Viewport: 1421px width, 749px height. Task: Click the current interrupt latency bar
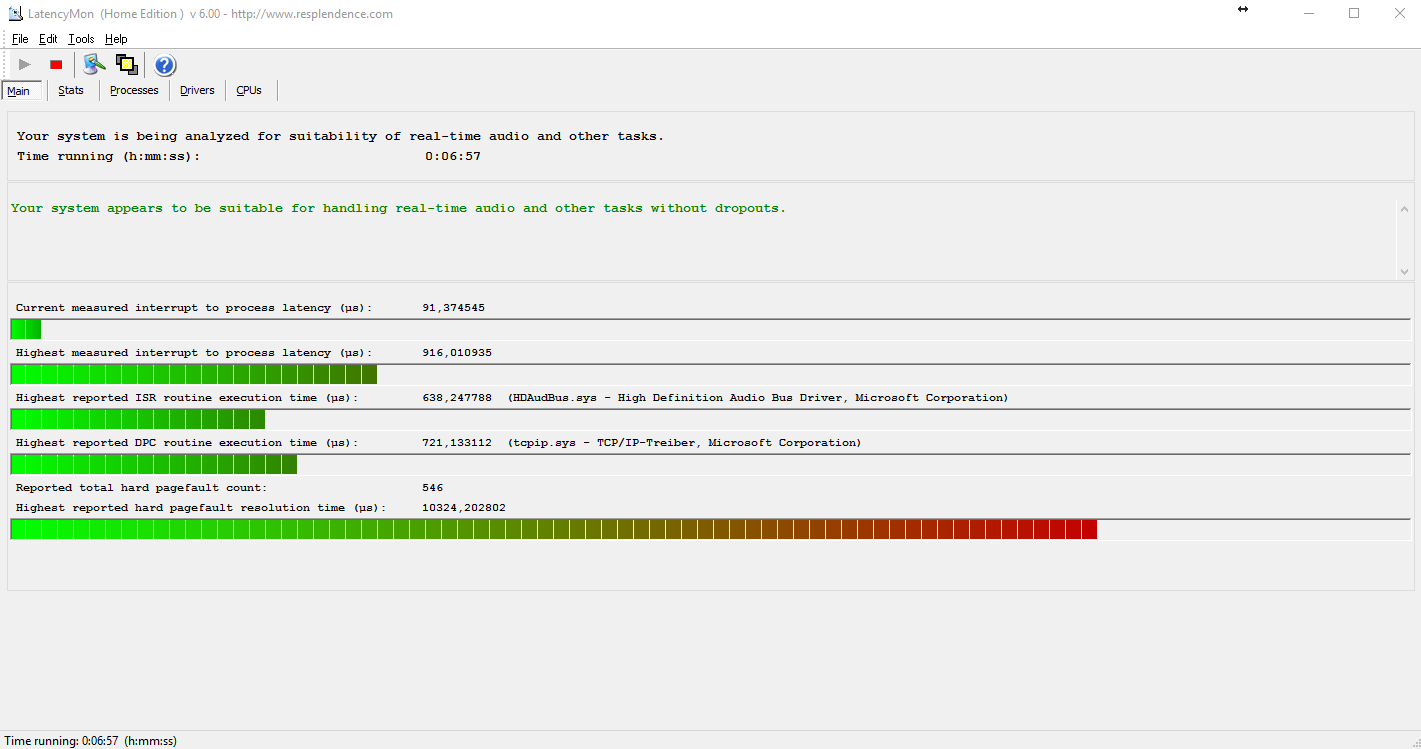[x=710, y=329]
